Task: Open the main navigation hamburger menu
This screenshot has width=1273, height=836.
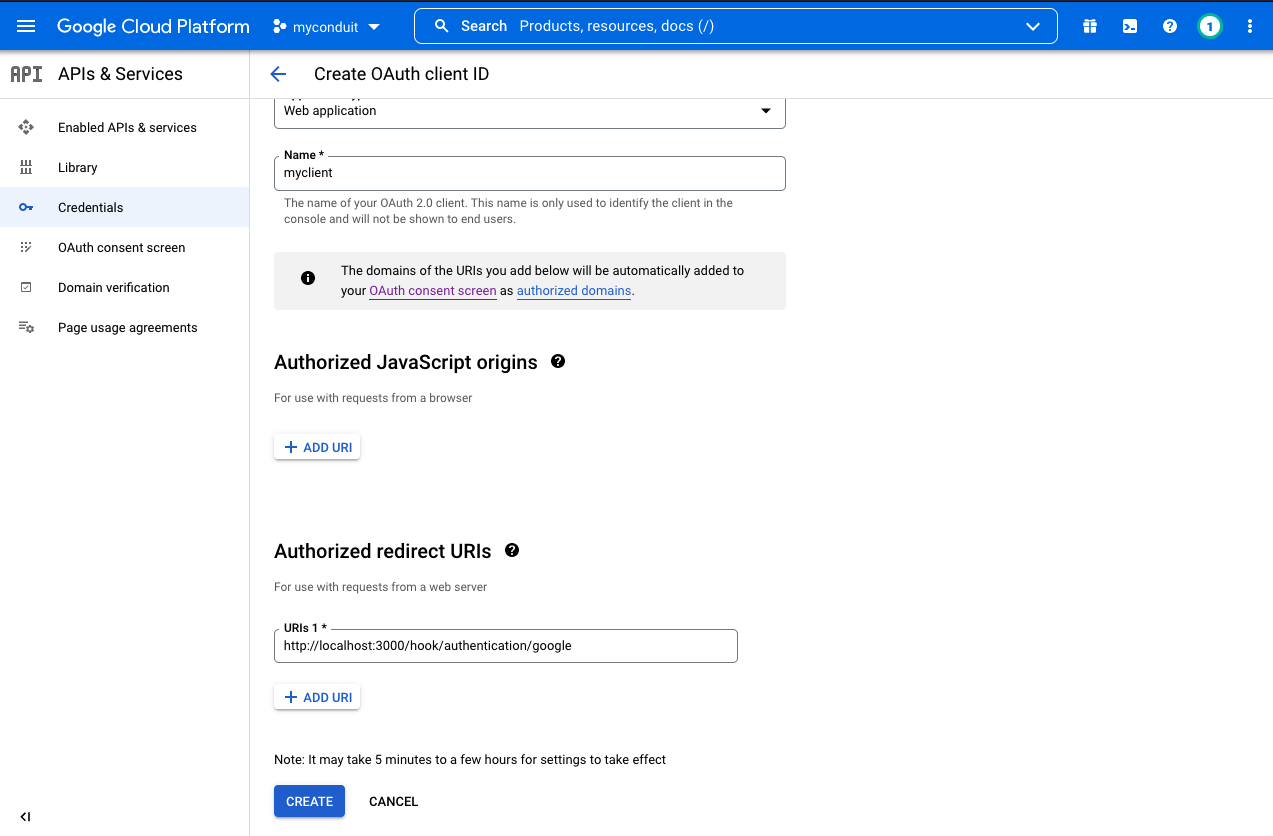Action: click(x=26, y=26)
